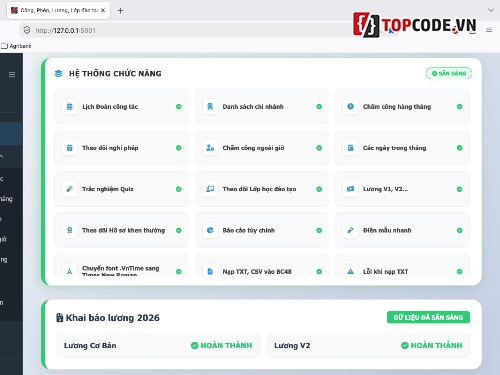
Task: Open Lịch Đoàn công tác feature
Action: [x=121, y=107]
